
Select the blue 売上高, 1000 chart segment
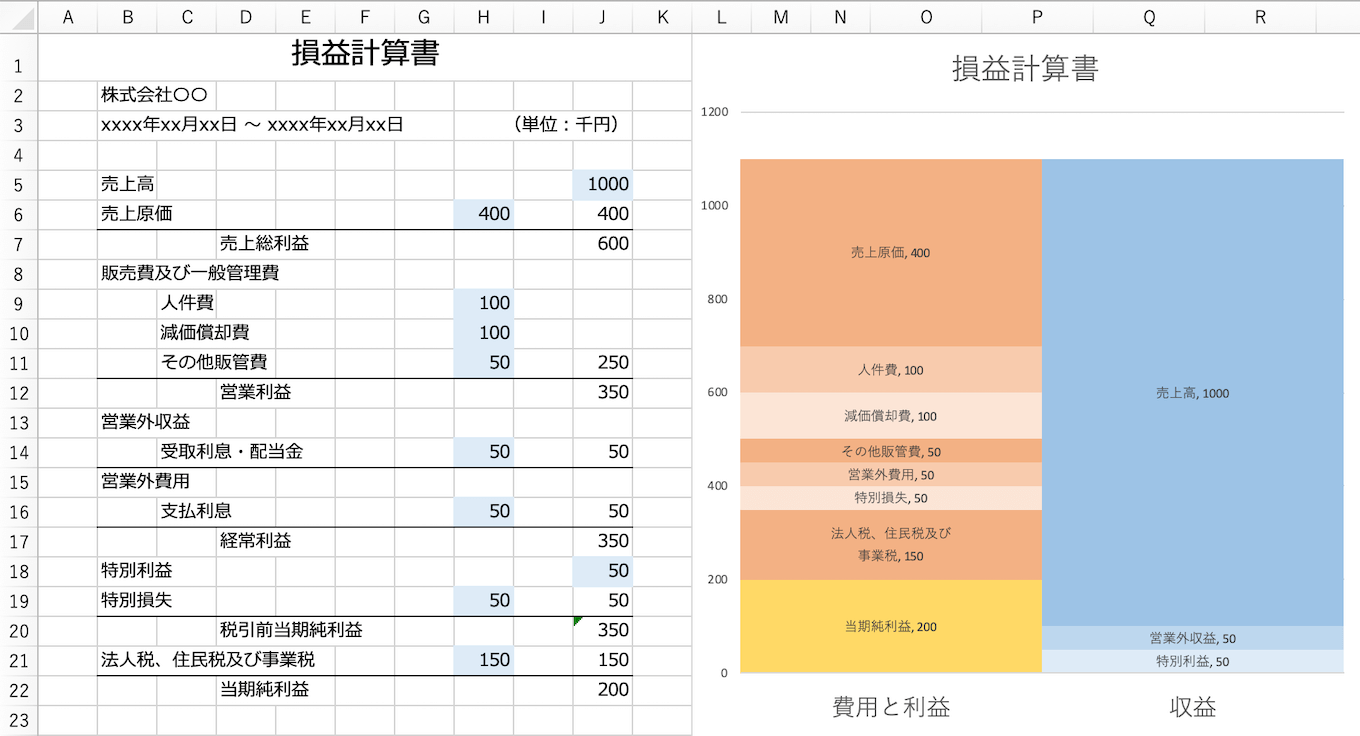click(x=1192, y=393)
